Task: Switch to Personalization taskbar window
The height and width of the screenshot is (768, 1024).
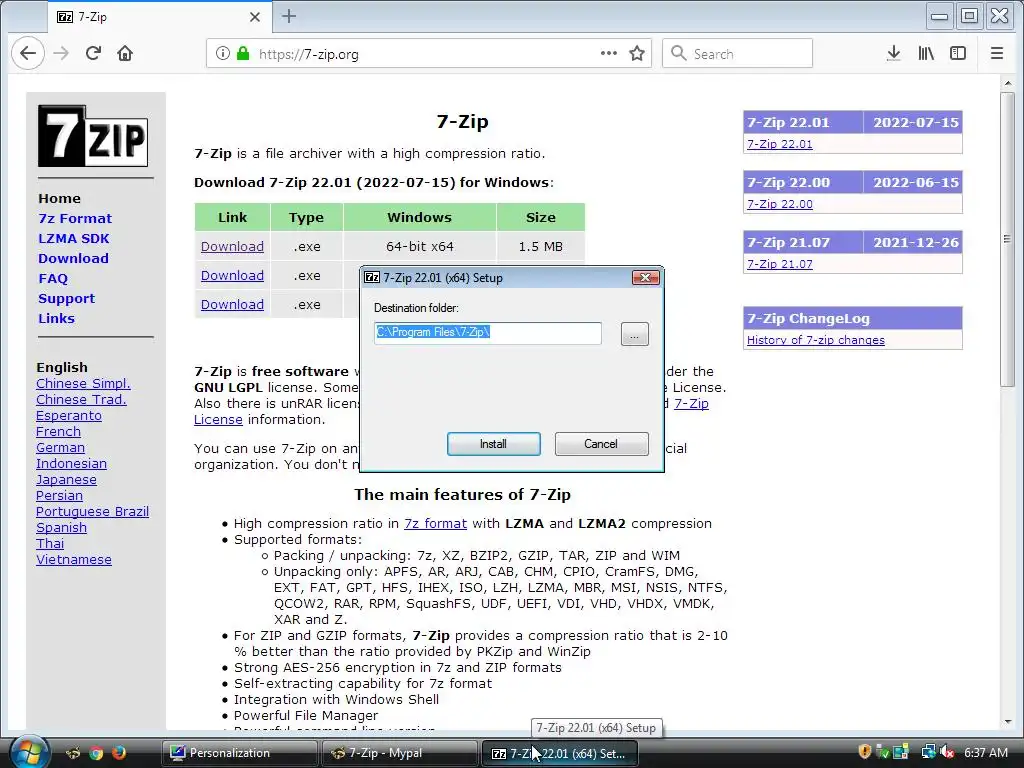Action: point(240,753)
